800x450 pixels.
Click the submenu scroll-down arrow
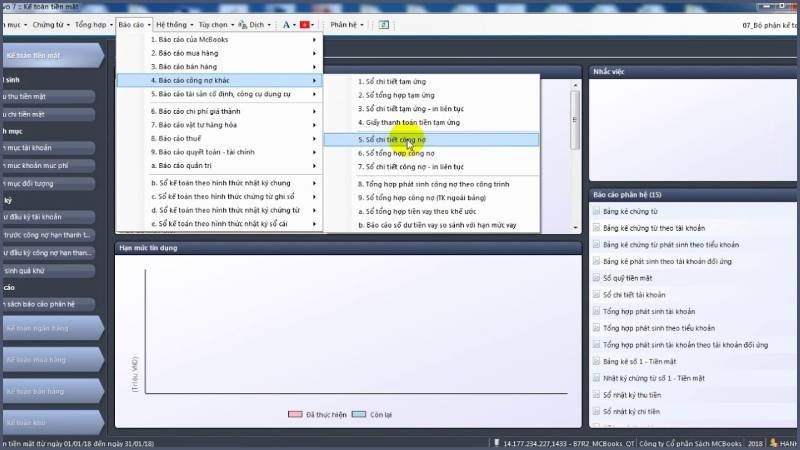pos(576,227)
